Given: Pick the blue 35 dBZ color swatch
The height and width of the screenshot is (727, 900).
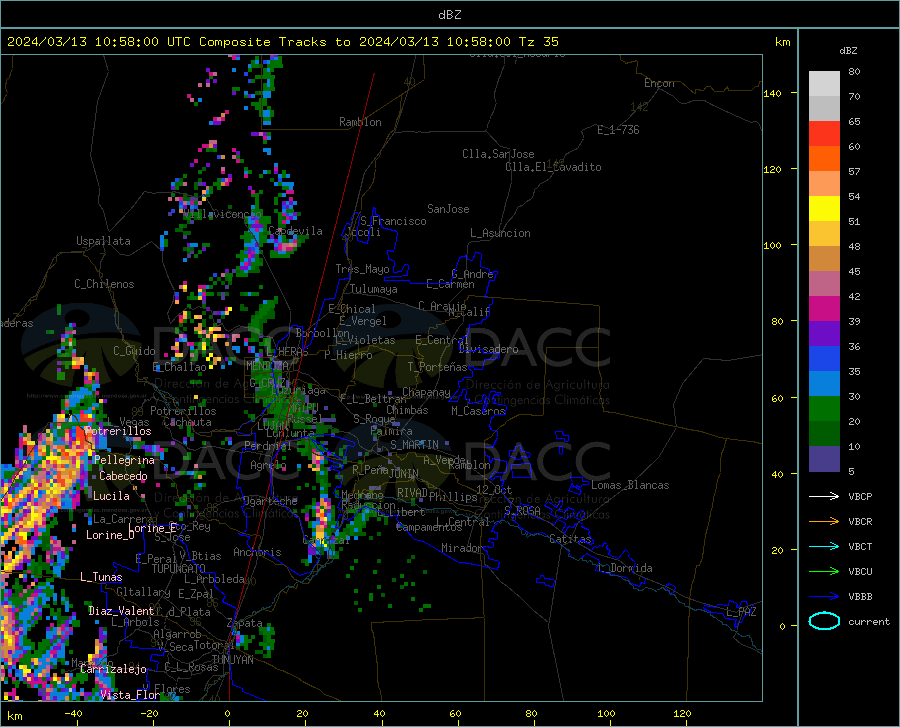Looking at the screenshot, I should pos(824,359).
